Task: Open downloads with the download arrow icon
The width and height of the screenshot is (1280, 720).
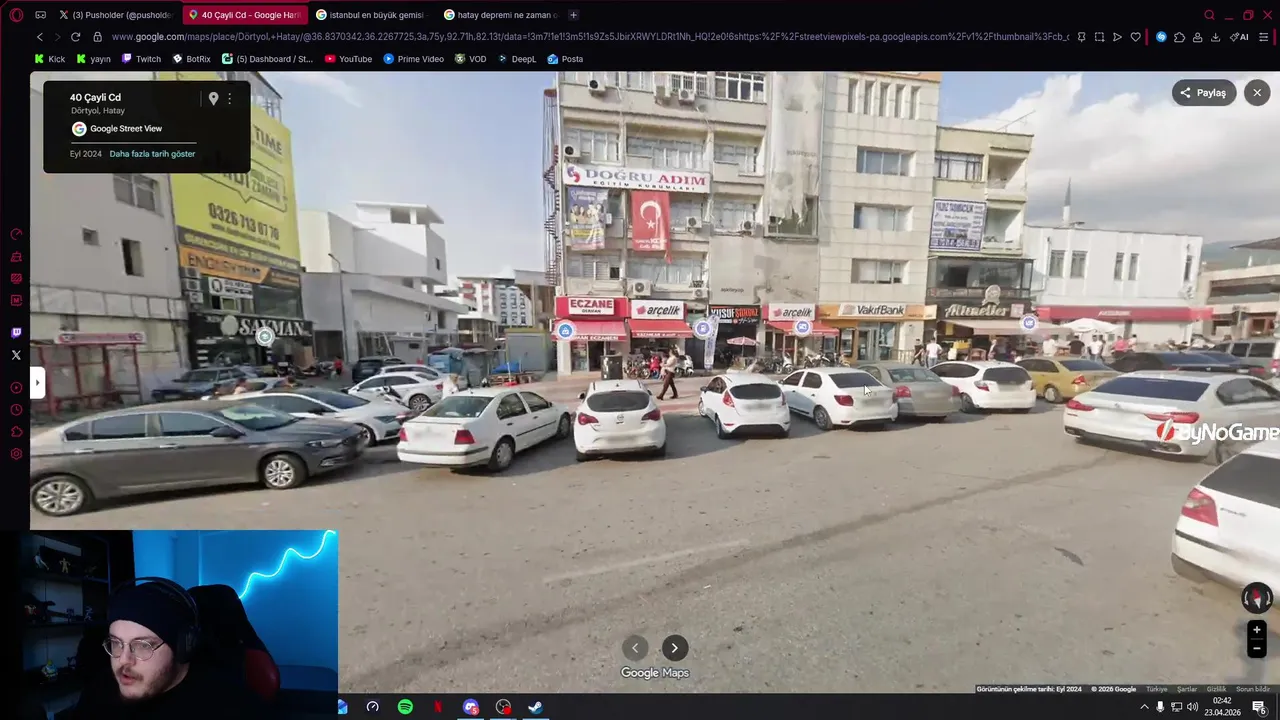Action: [1215, 37]
